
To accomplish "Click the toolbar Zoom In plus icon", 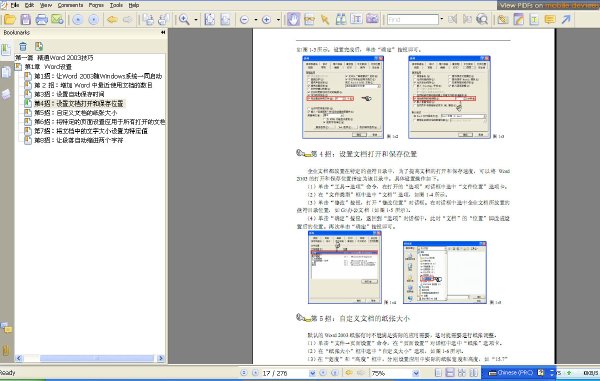I will [266, 20].
